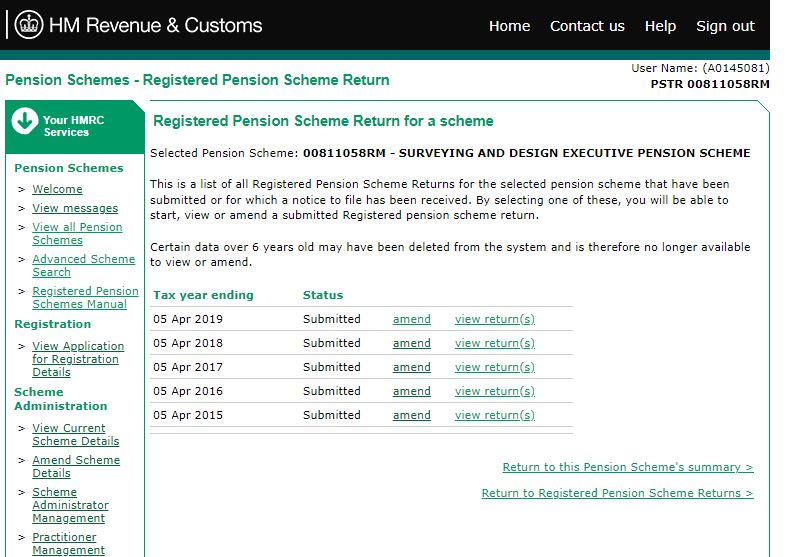Screen dimensions: 790x557
Task: Open the Home menu item
Action: (x=509, y=26)
